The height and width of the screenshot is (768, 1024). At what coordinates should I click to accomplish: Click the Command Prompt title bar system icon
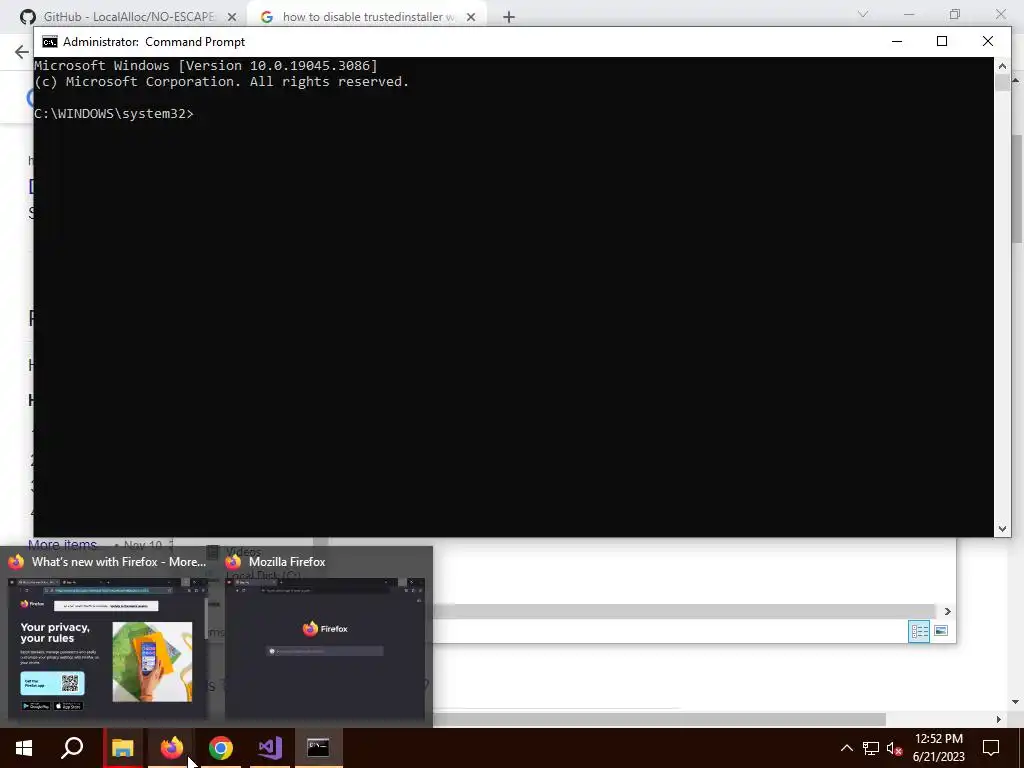[x=50, y=42]
